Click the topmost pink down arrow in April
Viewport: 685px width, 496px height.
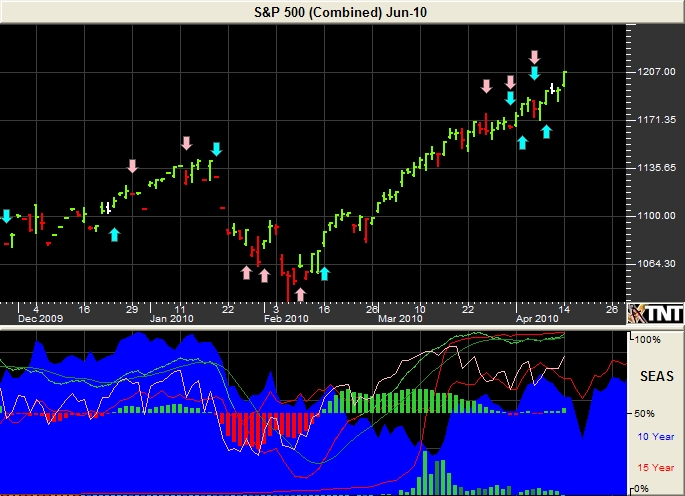point(534,57)
